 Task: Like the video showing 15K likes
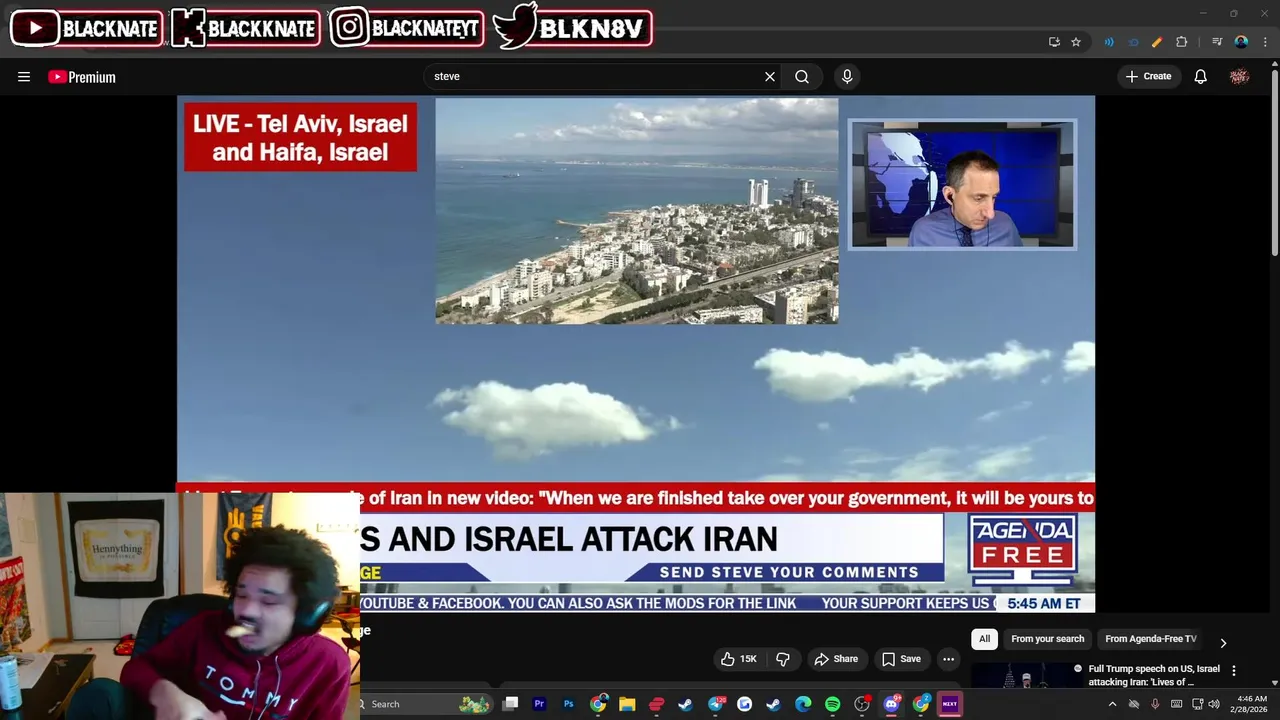pos(739,659)
